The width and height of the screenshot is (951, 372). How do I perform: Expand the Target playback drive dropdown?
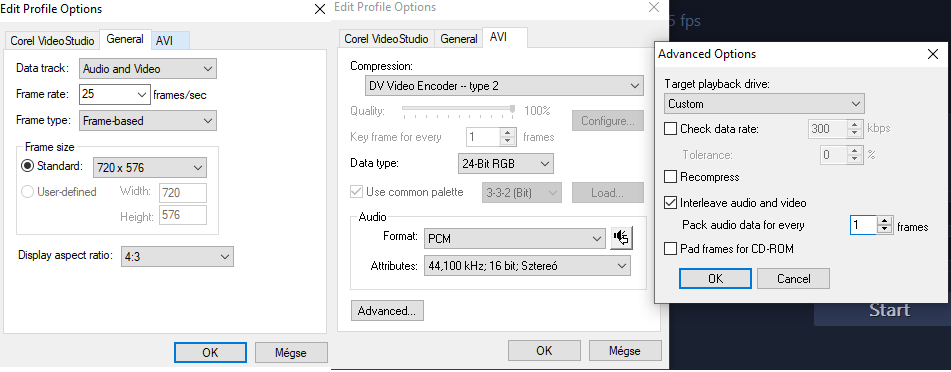point(764,104)
